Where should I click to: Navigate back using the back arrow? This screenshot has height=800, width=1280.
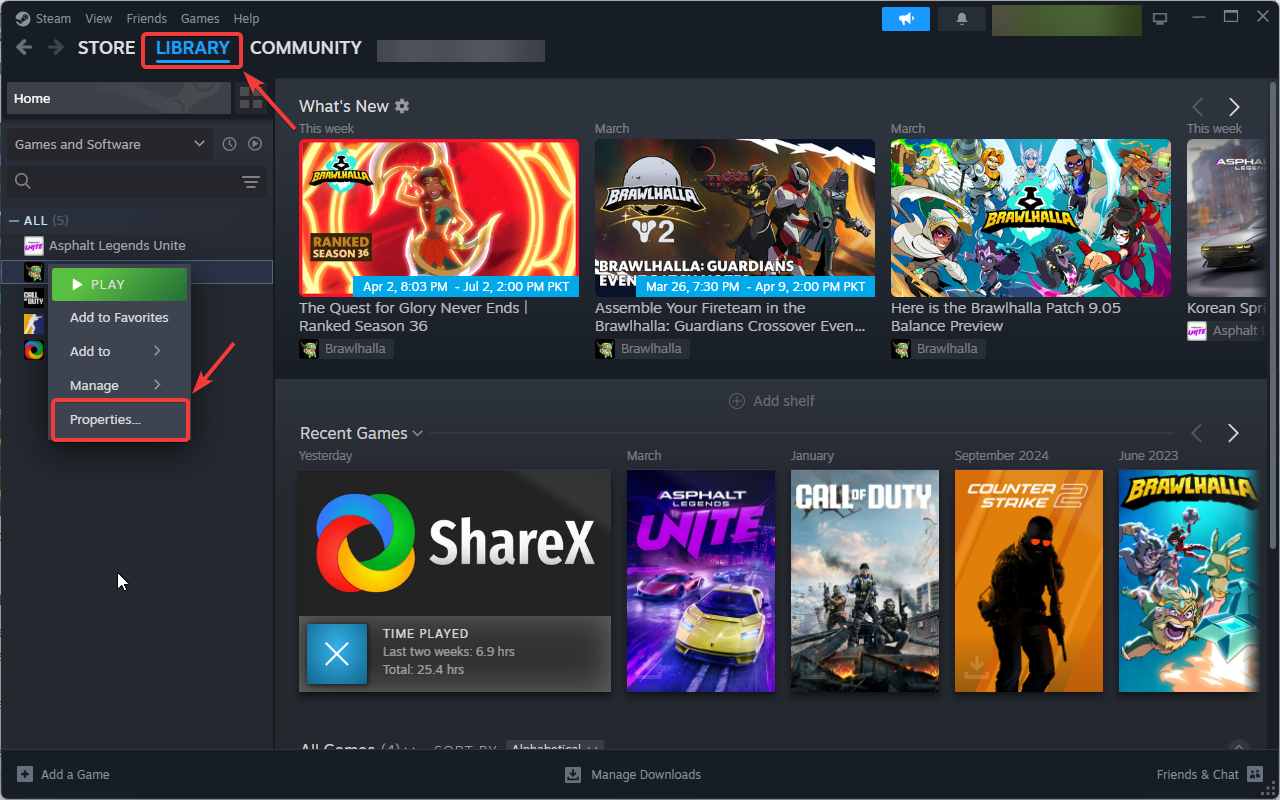pyautogui.click(x=23, y=47)
